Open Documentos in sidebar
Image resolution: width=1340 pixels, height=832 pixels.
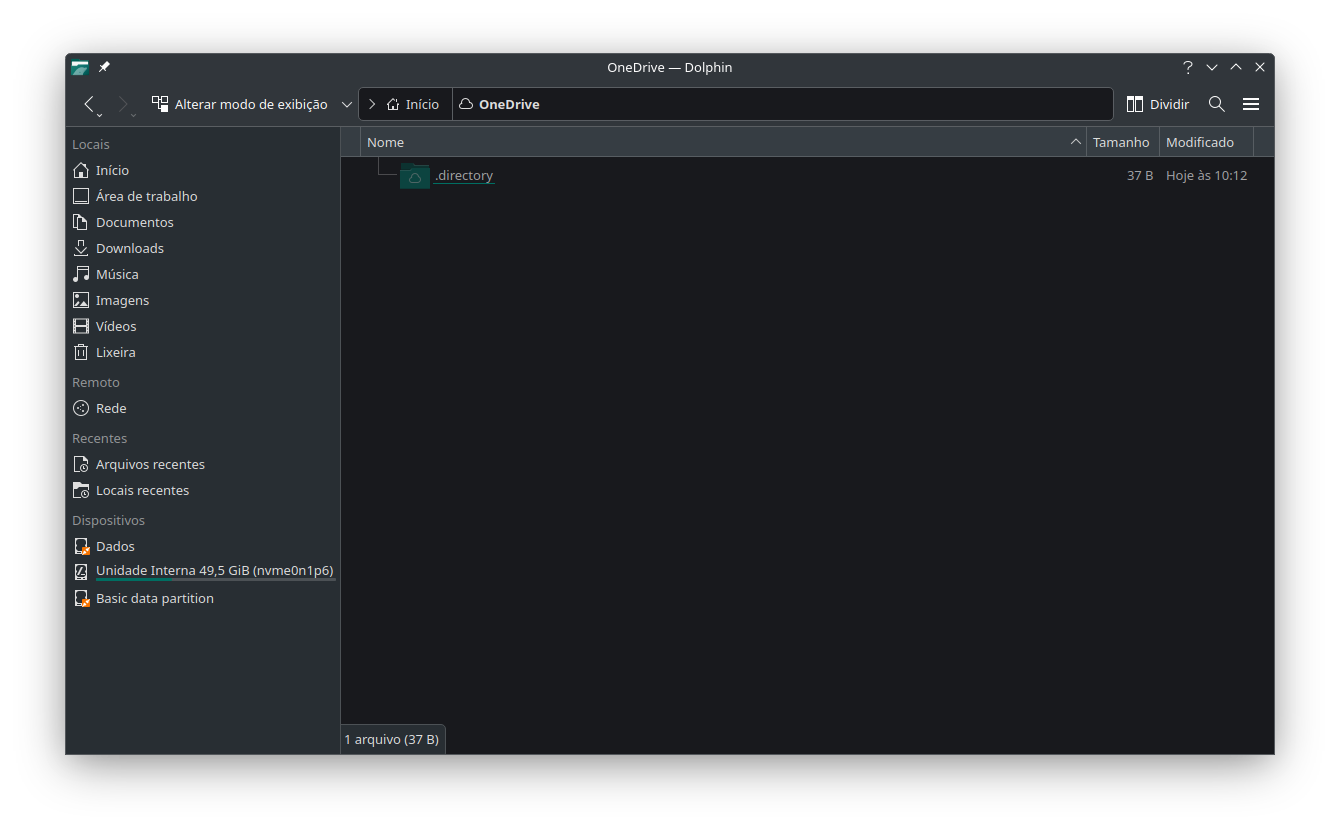pyautogui.click(x=203, y=222)
